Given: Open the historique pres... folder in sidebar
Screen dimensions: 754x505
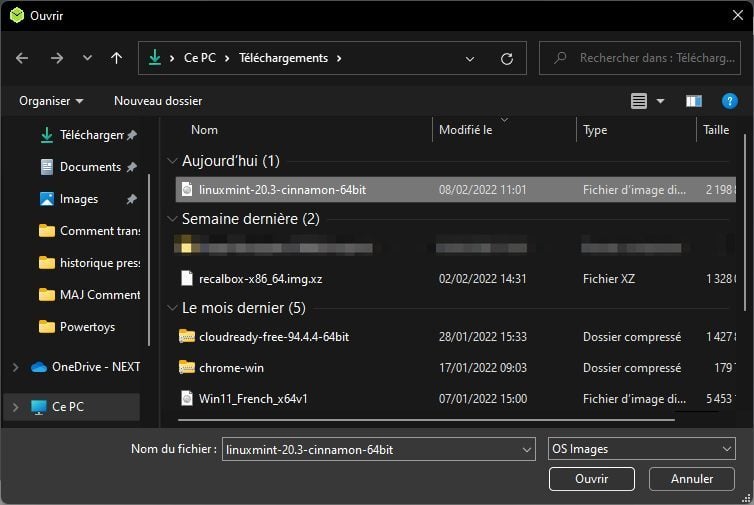Looking at the screenshot, I should pos(89,263).
